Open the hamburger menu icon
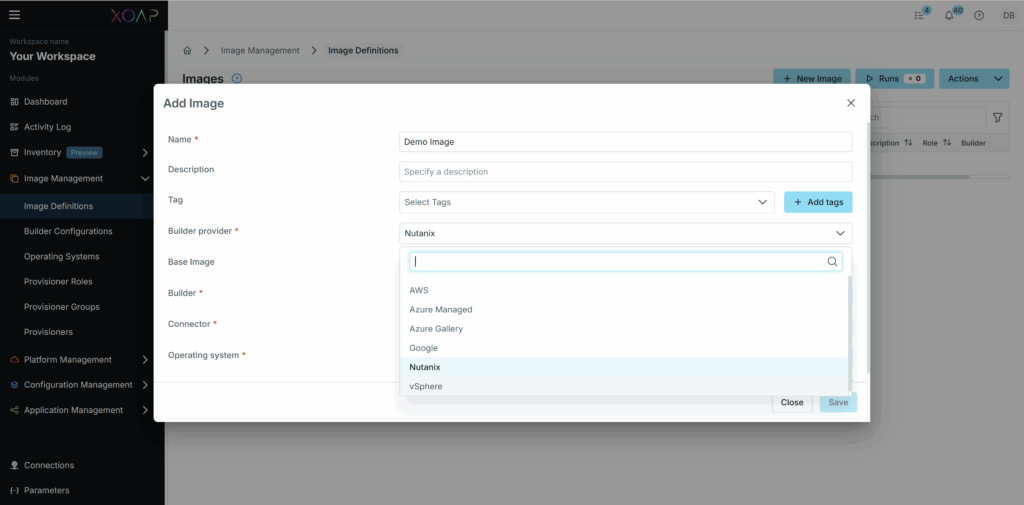The width and height of the screenshot is (1024, 505). tap(14, 15)
